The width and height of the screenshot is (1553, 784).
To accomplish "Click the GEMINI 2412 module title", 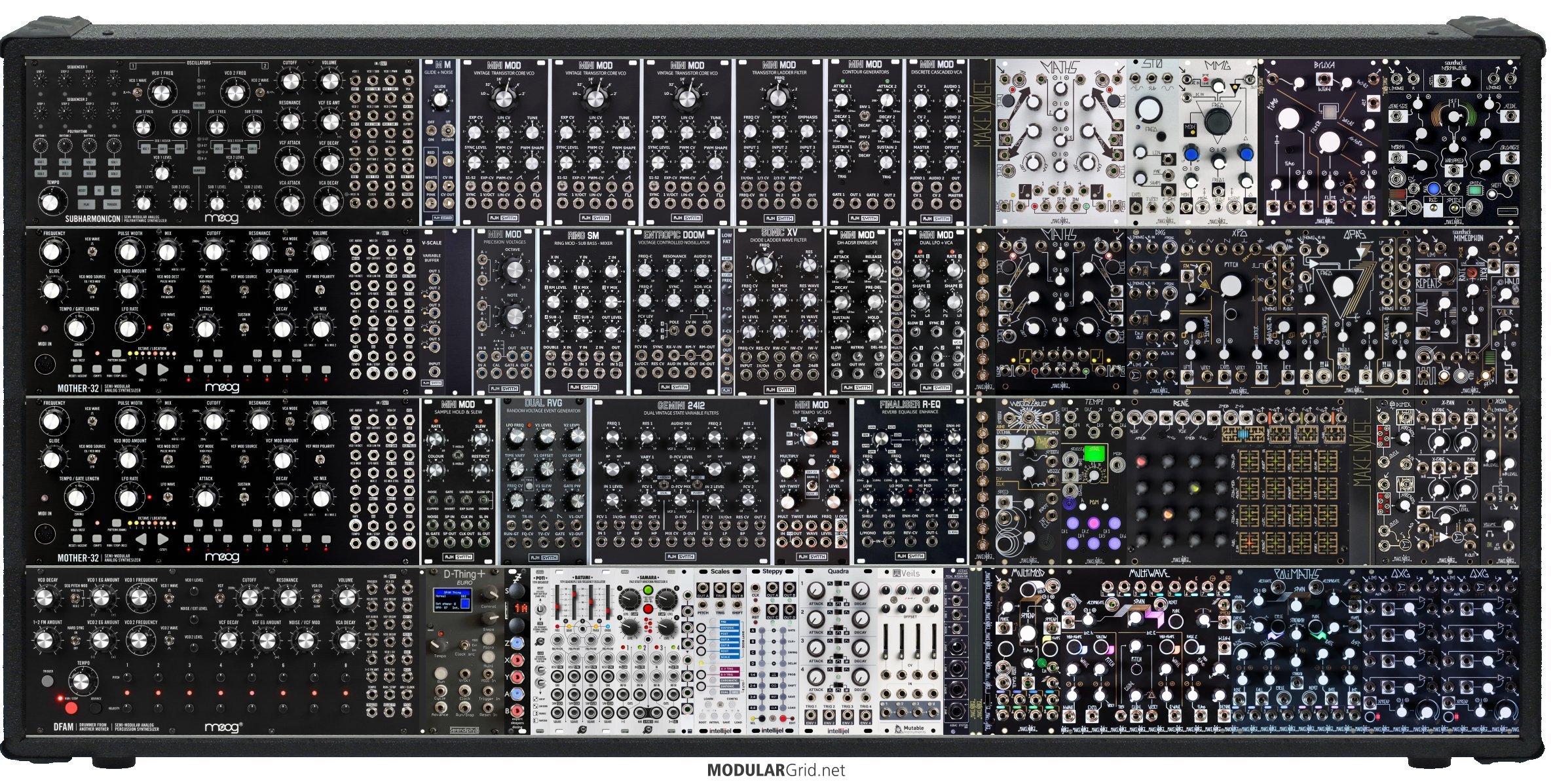I will pos(681,405).
